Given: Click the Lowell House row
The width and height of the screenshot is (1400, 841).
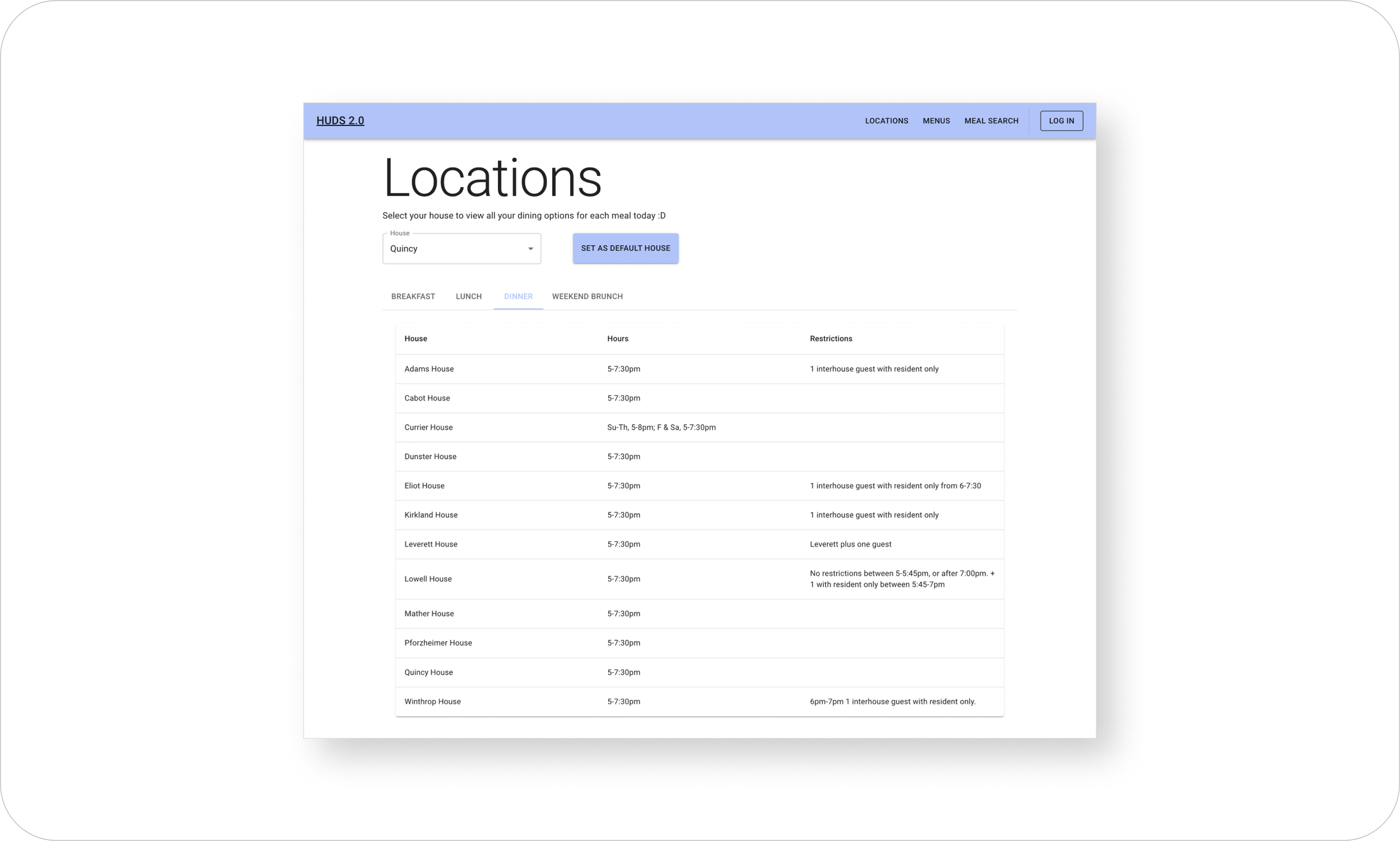Looking at the screenshot, I should 428,579.
